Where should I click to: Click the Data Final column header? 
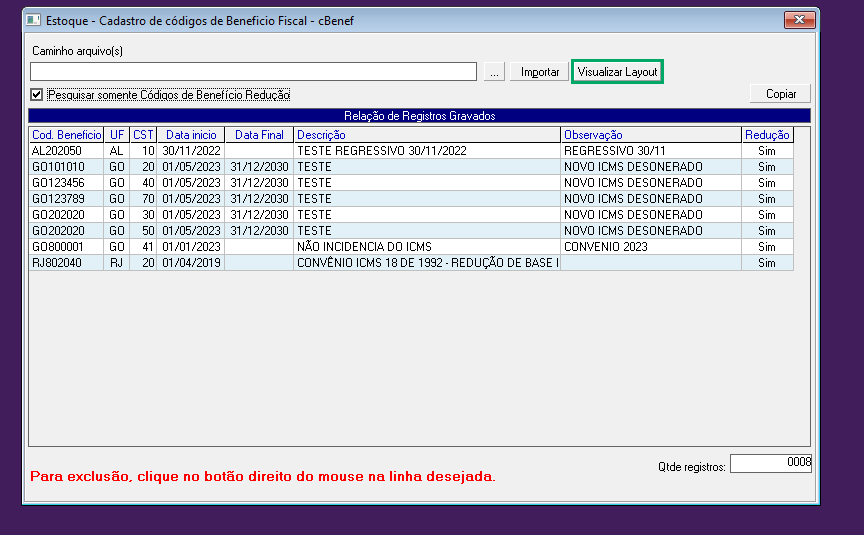(259, 135)
